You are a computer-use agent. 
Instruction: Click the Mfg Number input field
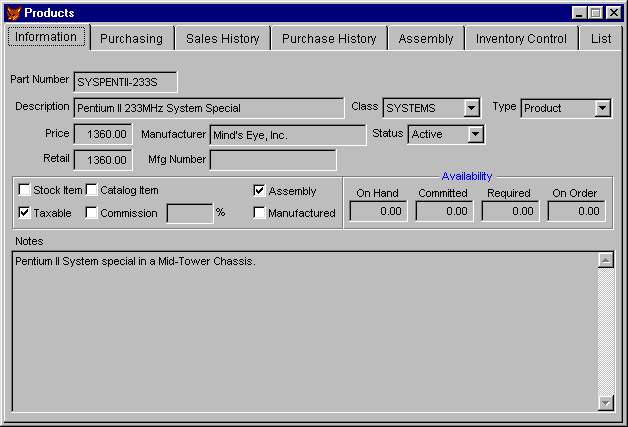tap(272, 159)
